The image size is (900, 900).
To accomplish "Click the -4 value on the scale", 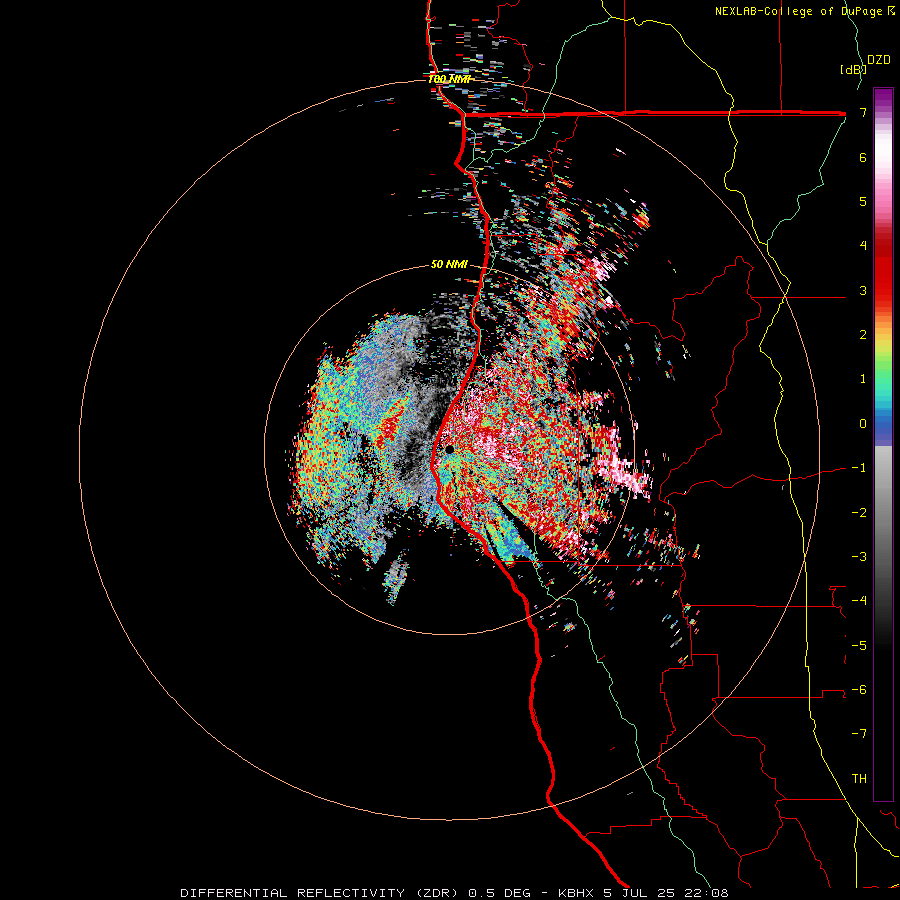I will tap(859, 601).
